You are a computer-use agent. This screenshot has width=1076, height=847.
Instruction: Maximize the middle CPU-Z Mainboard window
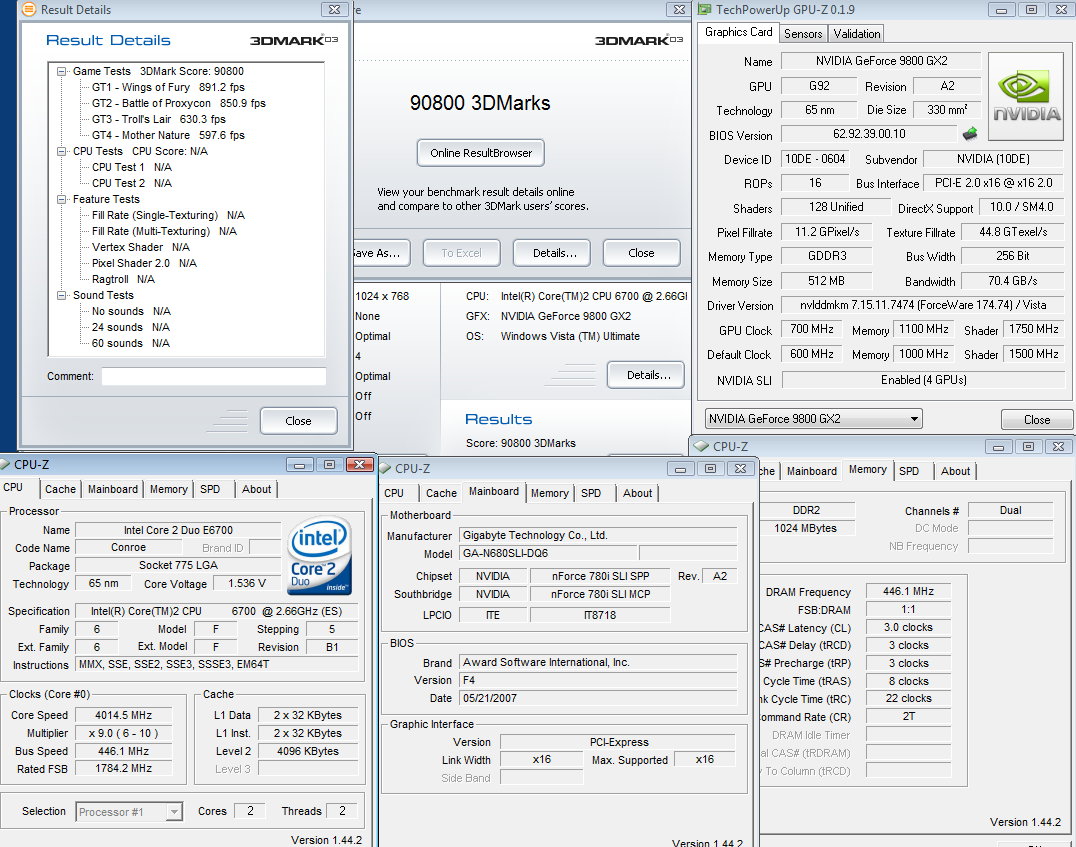710,469
